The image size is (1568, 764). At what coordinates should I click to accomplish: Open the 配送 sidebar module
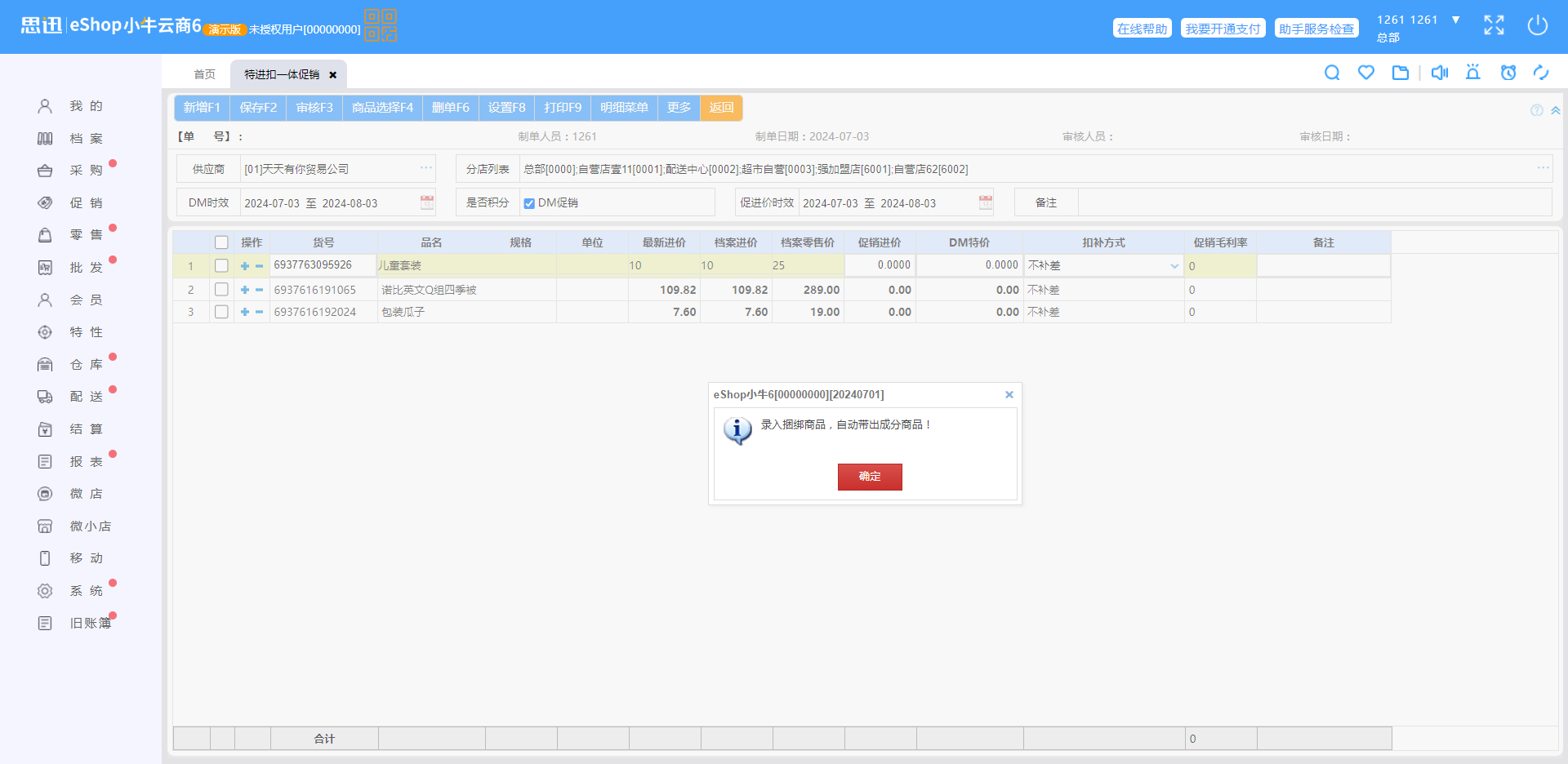[x=72, y=397]
